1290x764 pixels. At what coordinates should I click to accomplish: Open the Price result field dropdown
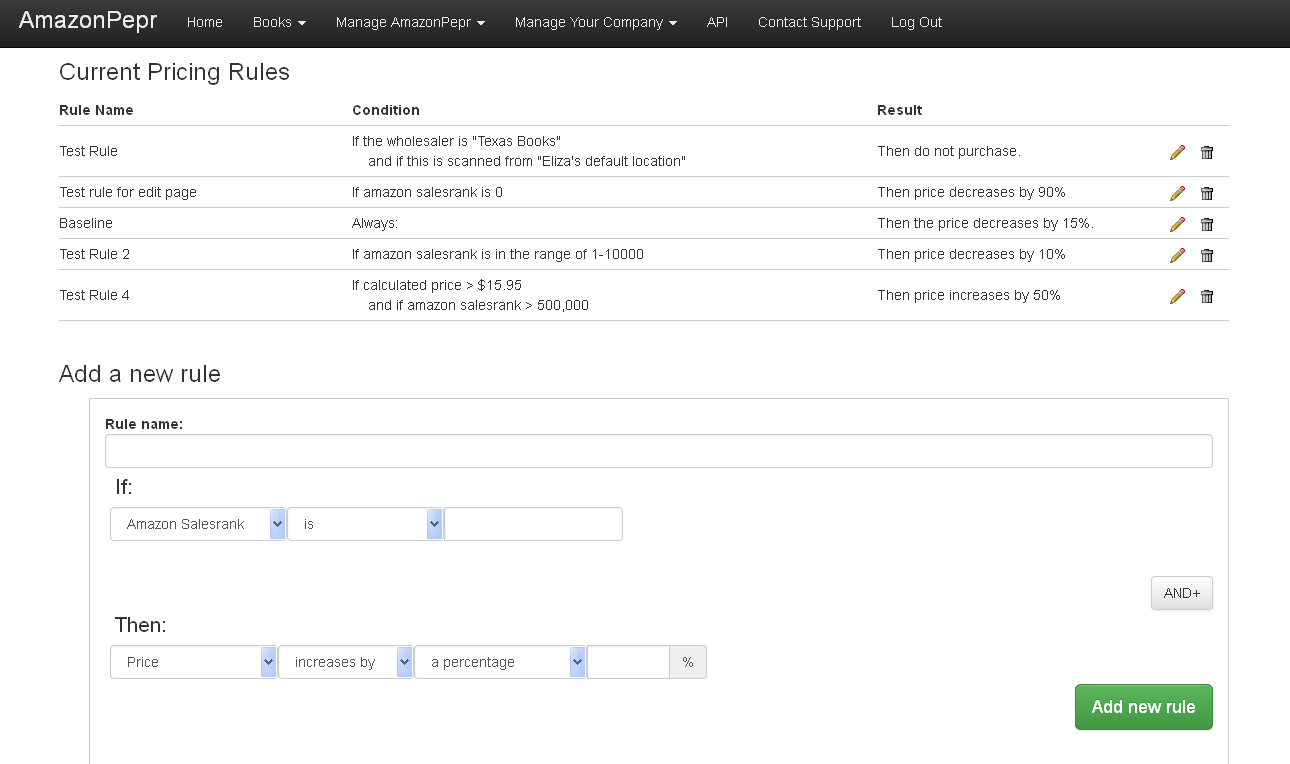click(x=193, y=662)
